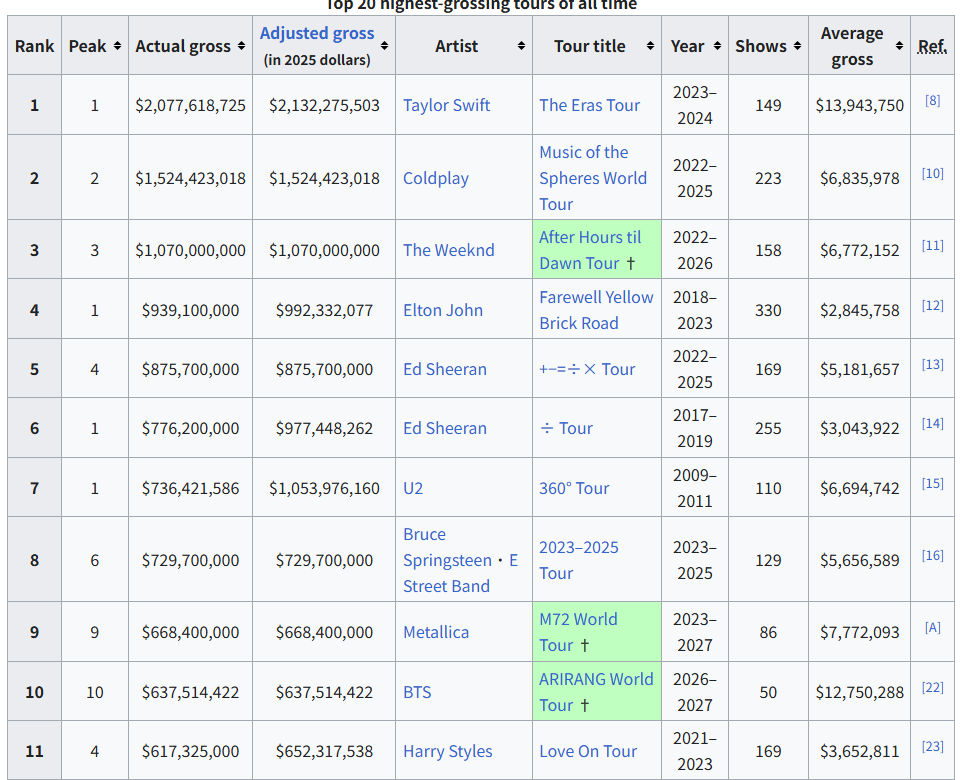Image resolution: width=960 pixels, height=780 pixels.
Task: Click Adjusted gross column sort arrows
Action: pyautogui.click(x=384, y=46)
